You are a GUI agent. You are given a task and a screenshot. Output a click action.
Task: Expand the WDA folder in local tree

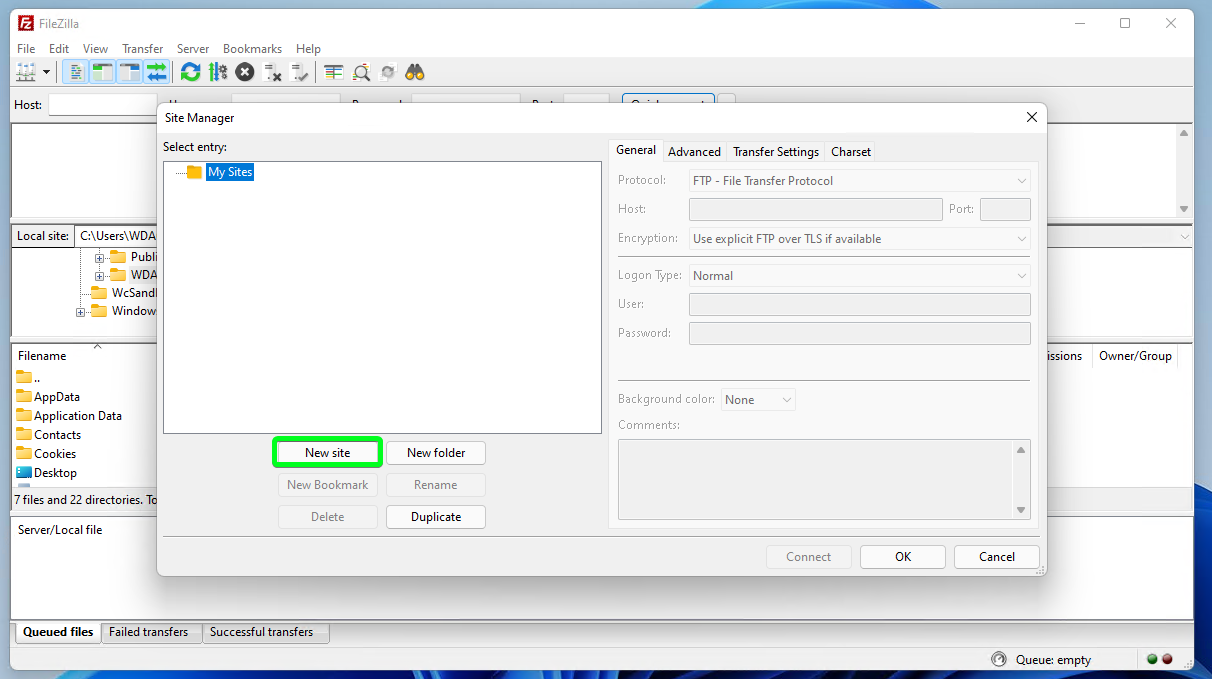[x=100, y=275]
